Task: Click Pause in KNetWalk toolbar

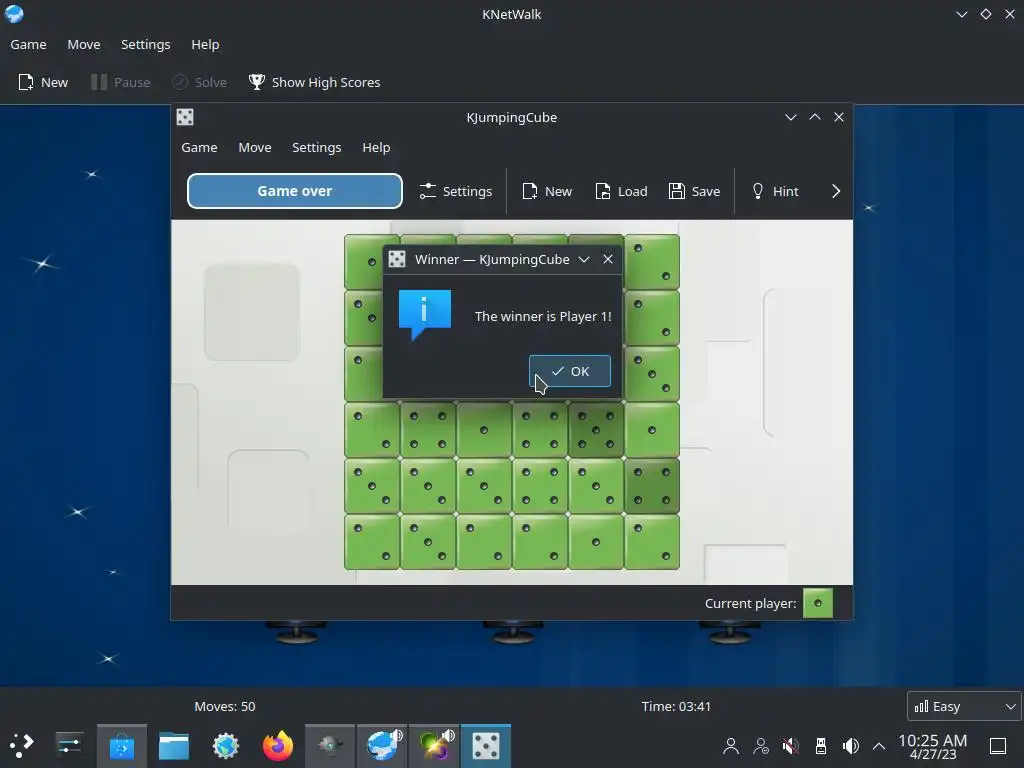Action: 121,82
